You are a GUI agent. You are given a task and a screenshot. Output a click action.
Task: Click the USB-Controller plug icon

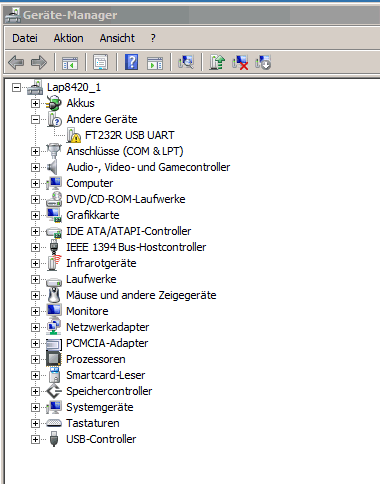[54, 439]
